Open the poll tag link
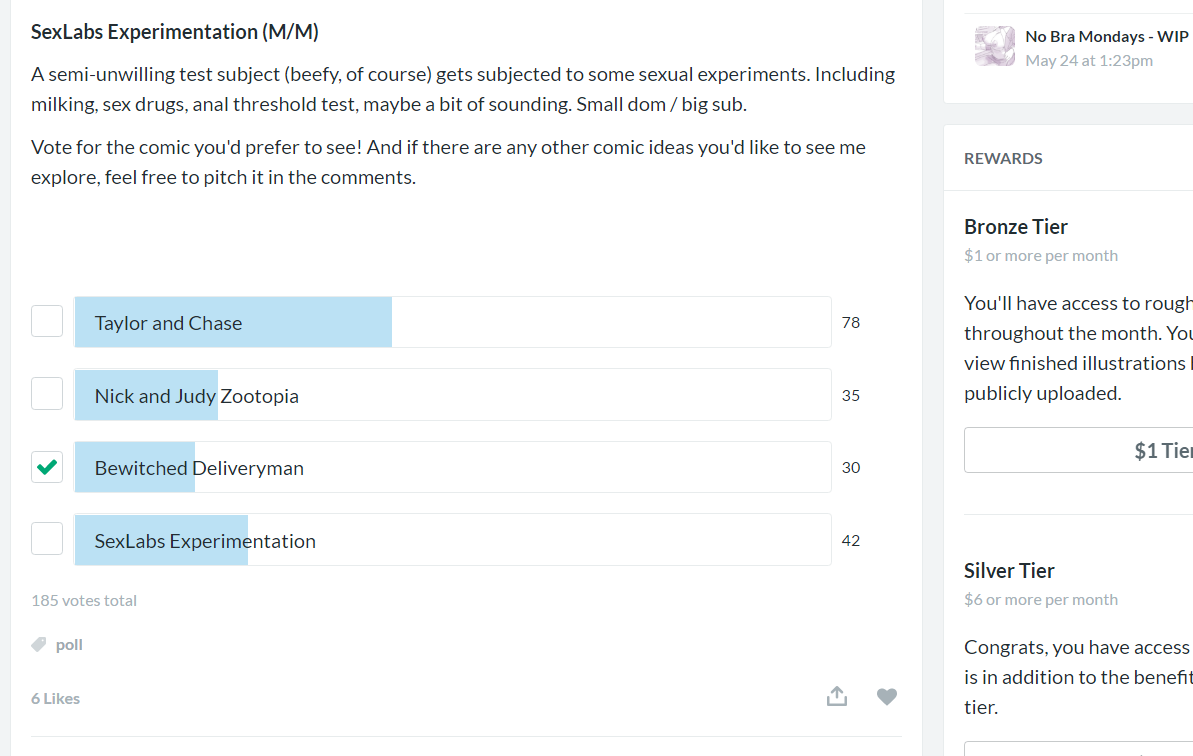Image resolution: width=1193 pixels, height=756 pixels. coord(69,645)
